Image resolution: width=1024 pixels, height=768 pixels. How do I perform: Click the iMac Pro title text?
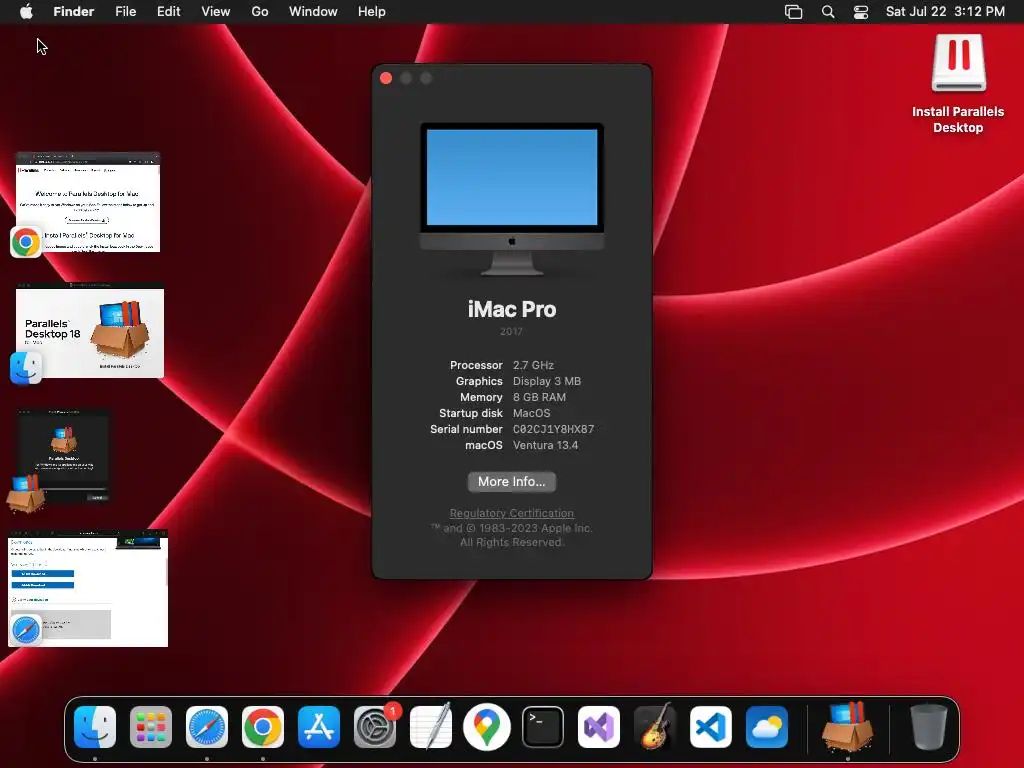click(x=511, y=309)
